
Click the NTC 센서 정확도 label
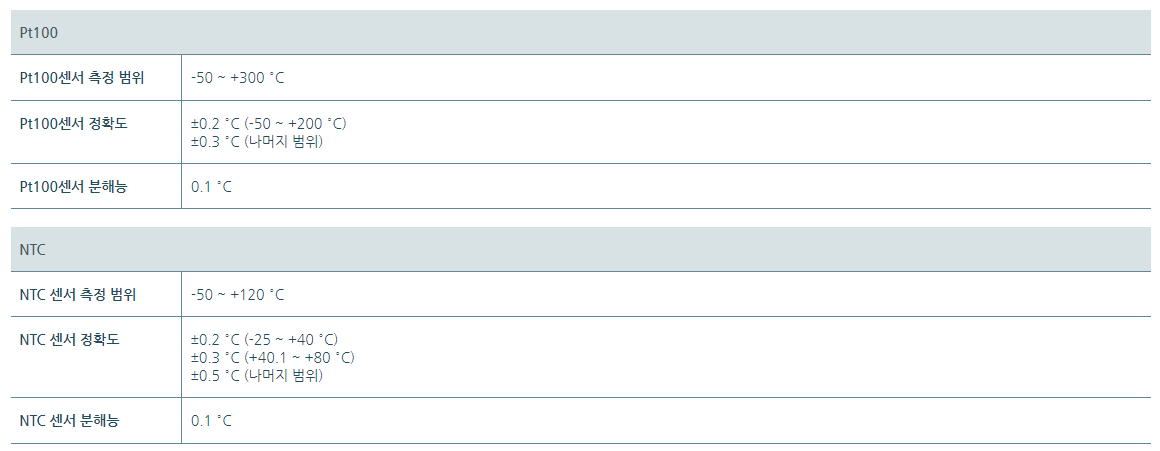point(70,339)
